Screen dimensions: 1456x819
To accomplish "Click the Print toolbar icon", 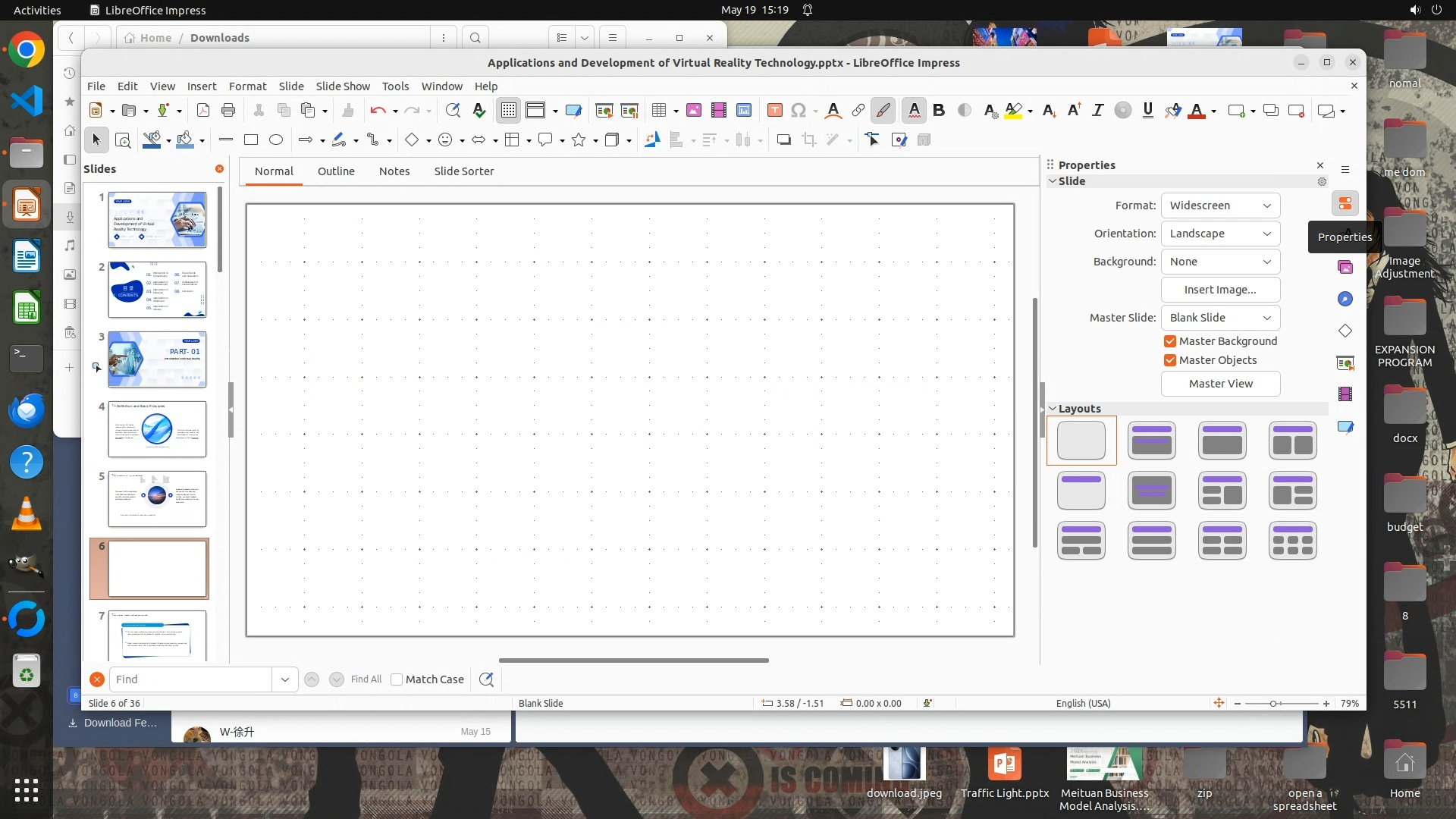I will coord(228,111).
